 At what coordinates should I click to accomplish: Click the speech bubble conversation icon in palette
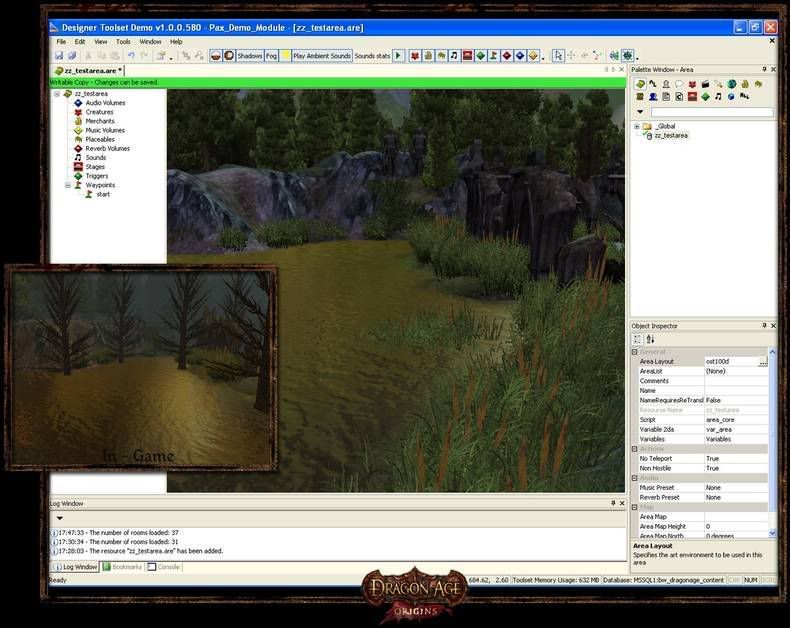[679, 84]
